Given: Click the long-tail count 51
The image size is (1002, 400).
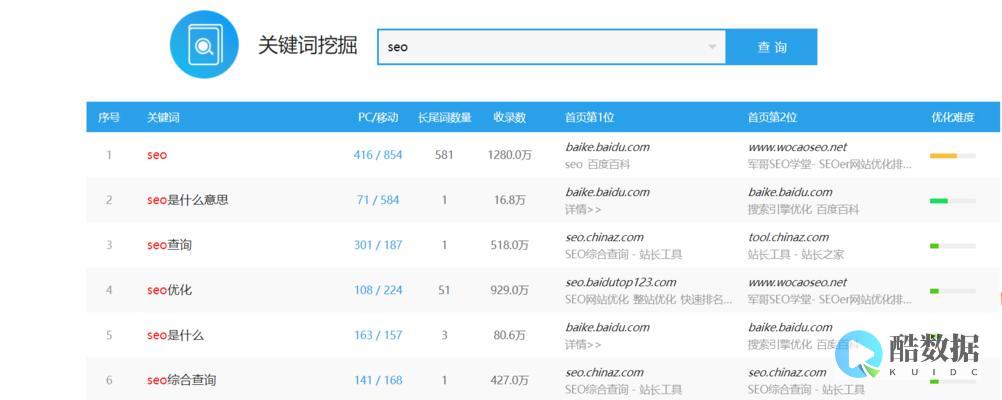Looking at the screenshot, I should [x=443, y=290].
